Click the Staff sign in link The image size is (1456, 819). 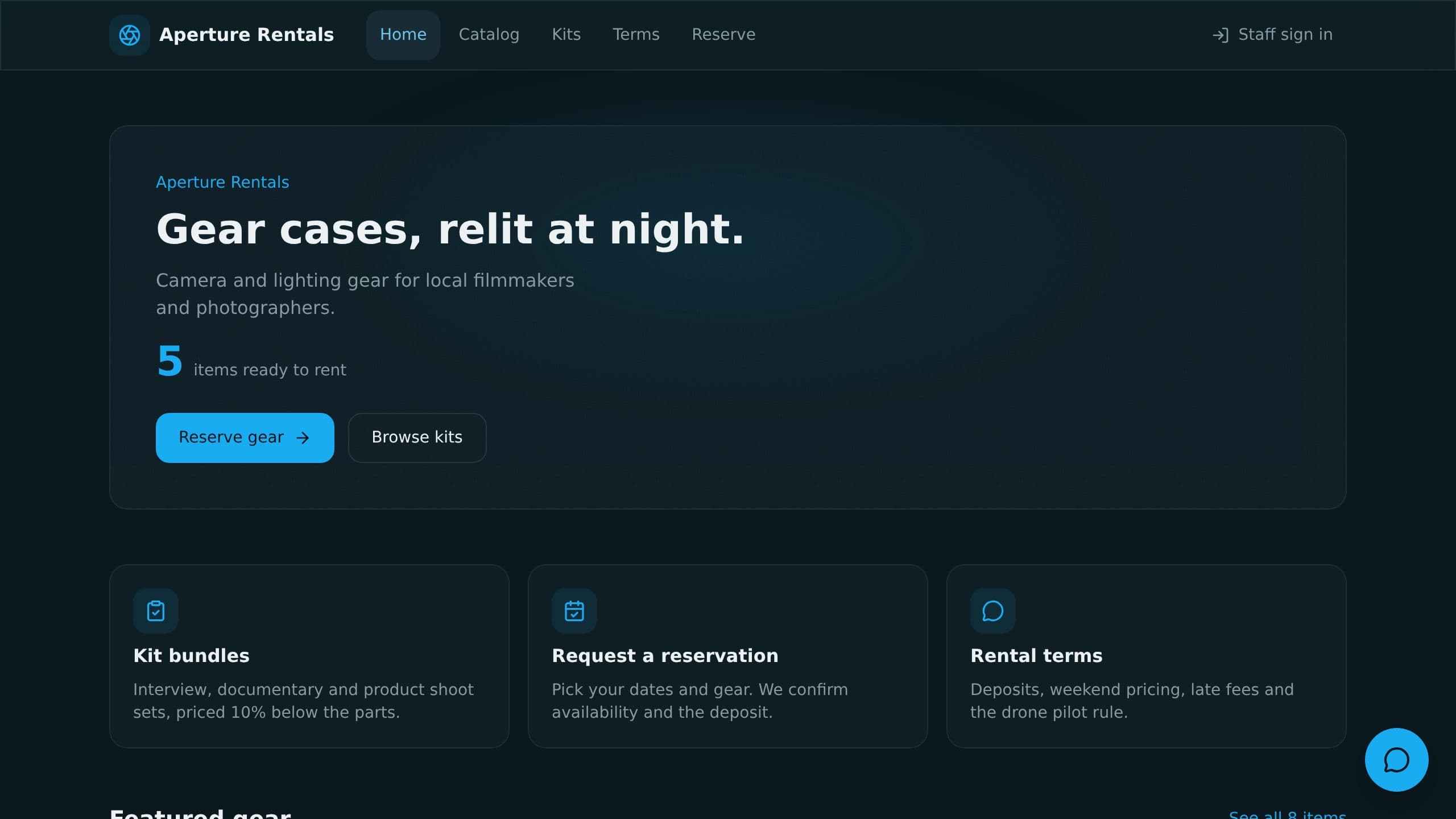[1272, 35]
